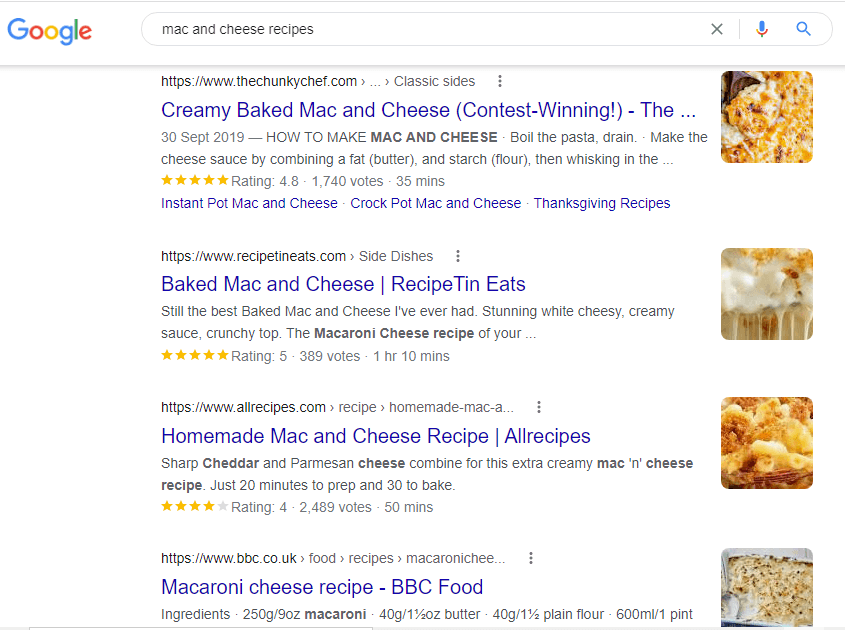Click the Google logo
The height and width of the screenshot is (630, 845).
49,30
